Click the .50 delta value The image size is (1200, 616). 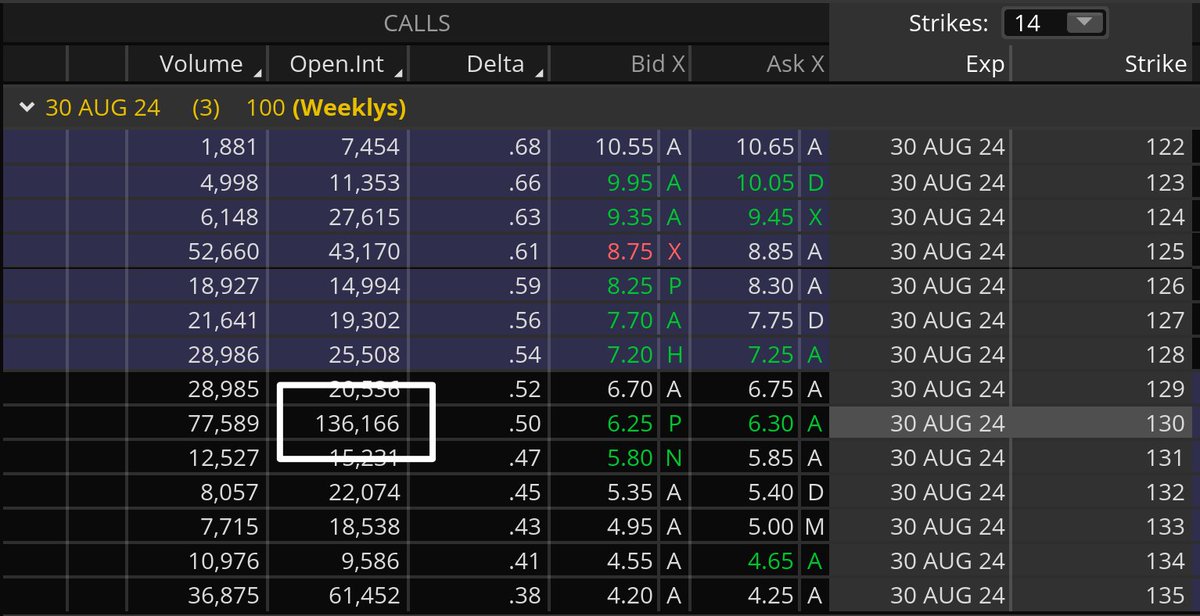pos(524,424)
